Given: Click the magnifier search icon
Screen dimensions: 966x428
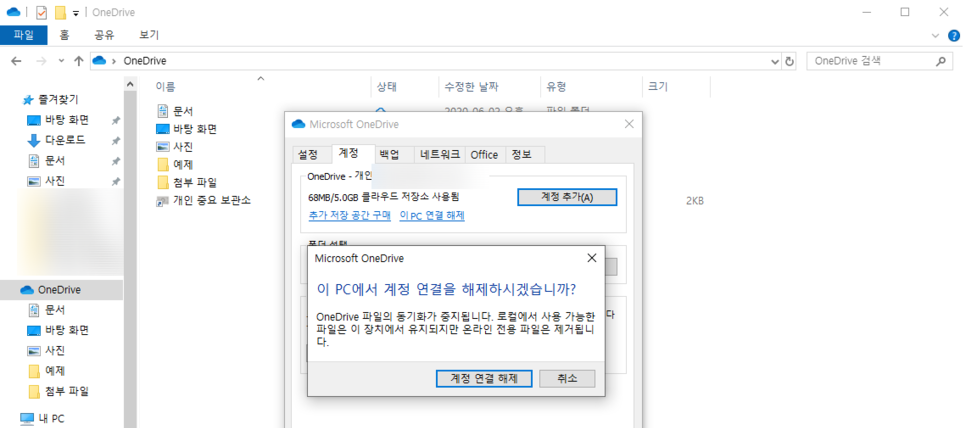Looking at the screenshot, I should click(x=940, y=61).
